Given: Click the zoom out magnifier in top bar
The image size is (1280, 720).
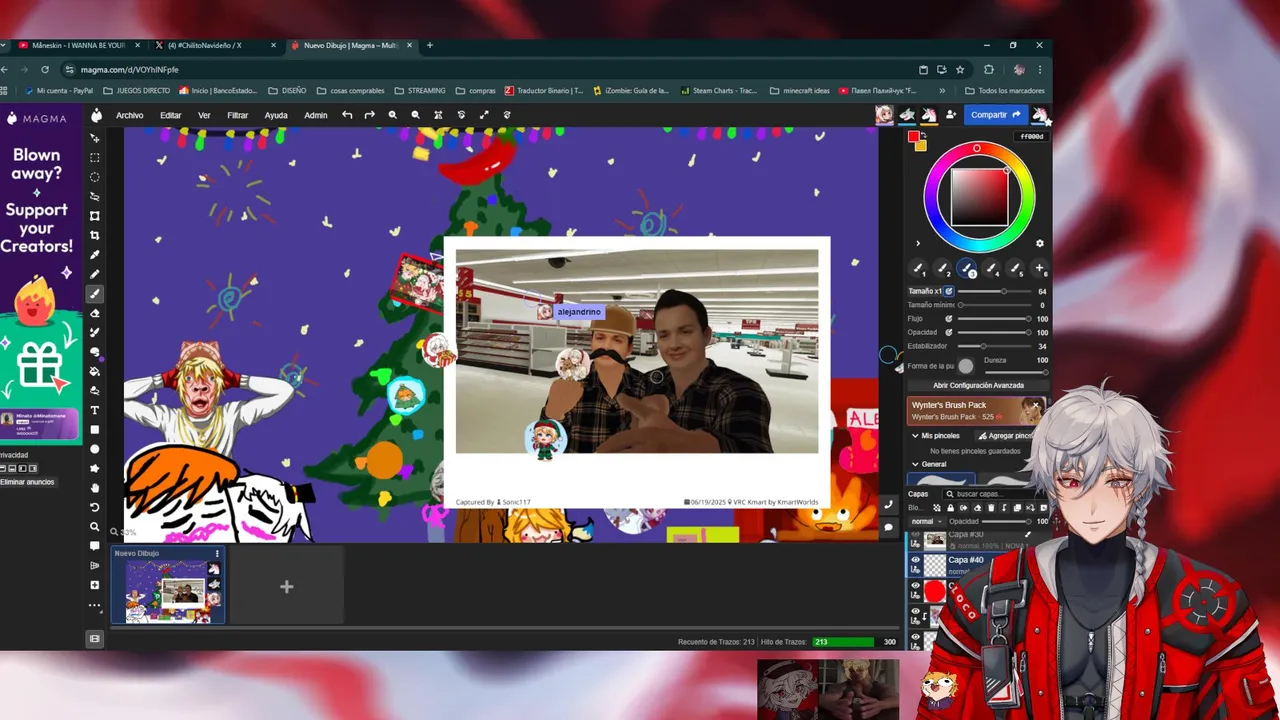Looking at the screenshot, I should pyautogui.click(x=415, y=115).
